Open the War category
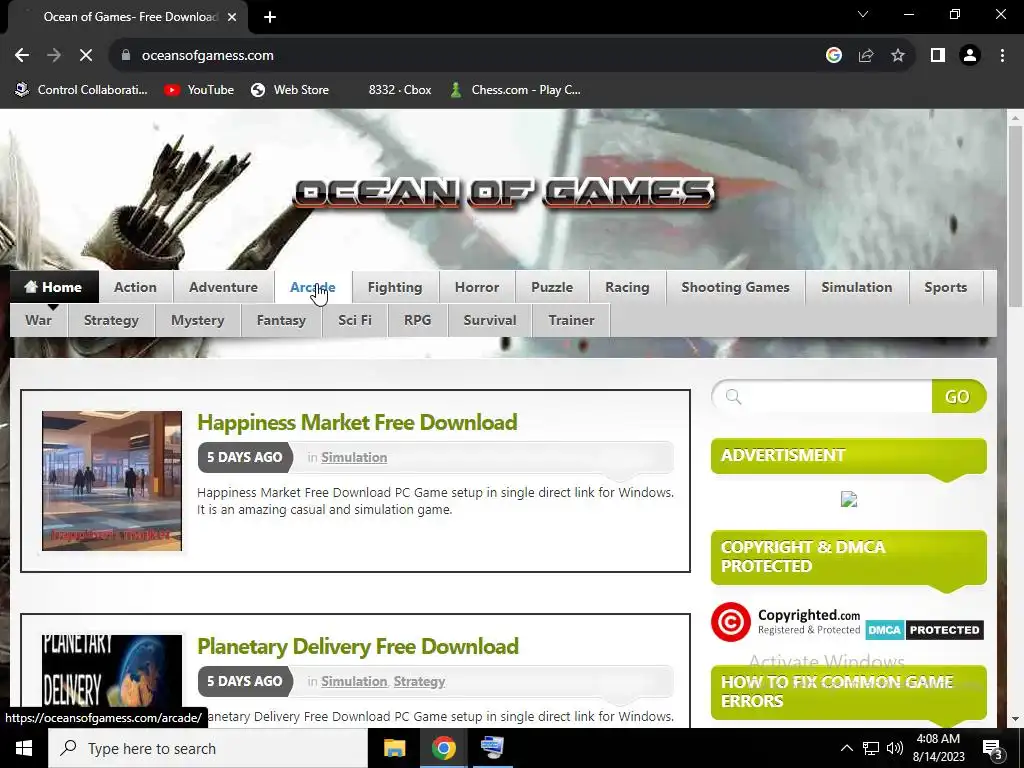The height and width of the screenshot is (768, 1024). point(39,320)
